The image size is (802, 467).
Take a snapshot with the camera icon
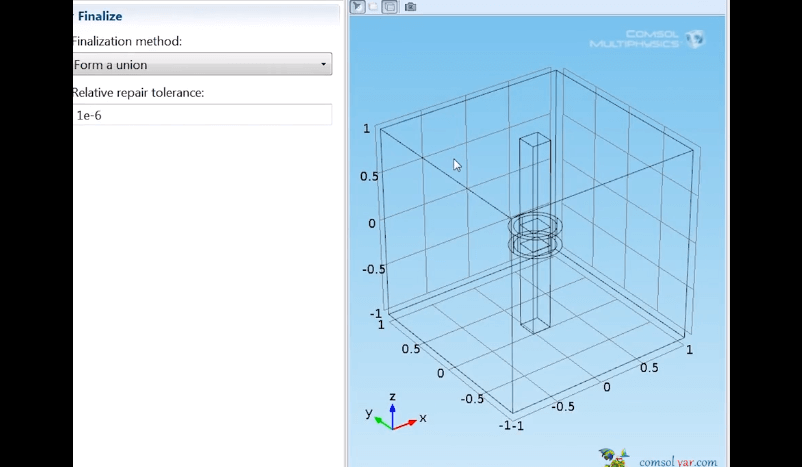410,7
